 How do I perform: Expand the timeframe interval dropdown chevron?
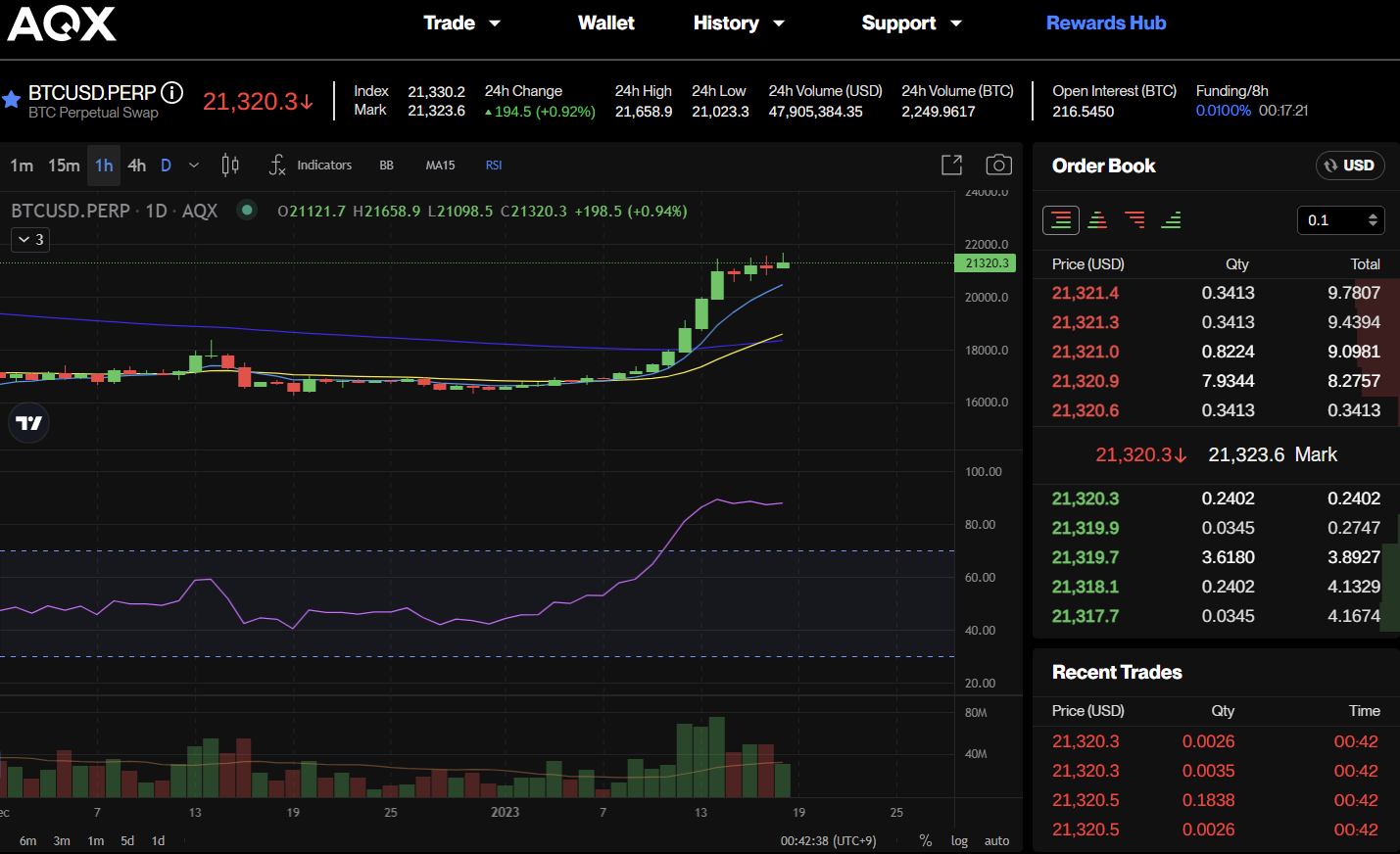[x=194, y=166]
